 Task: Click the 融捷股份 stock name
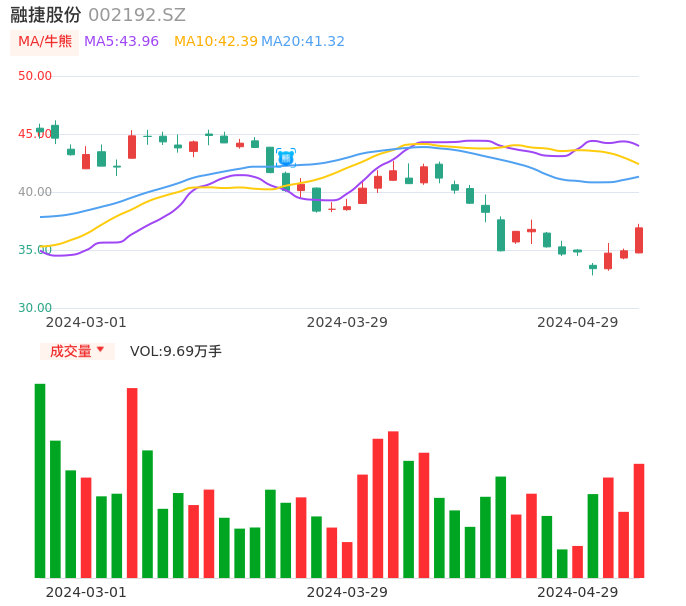[45, 15]
